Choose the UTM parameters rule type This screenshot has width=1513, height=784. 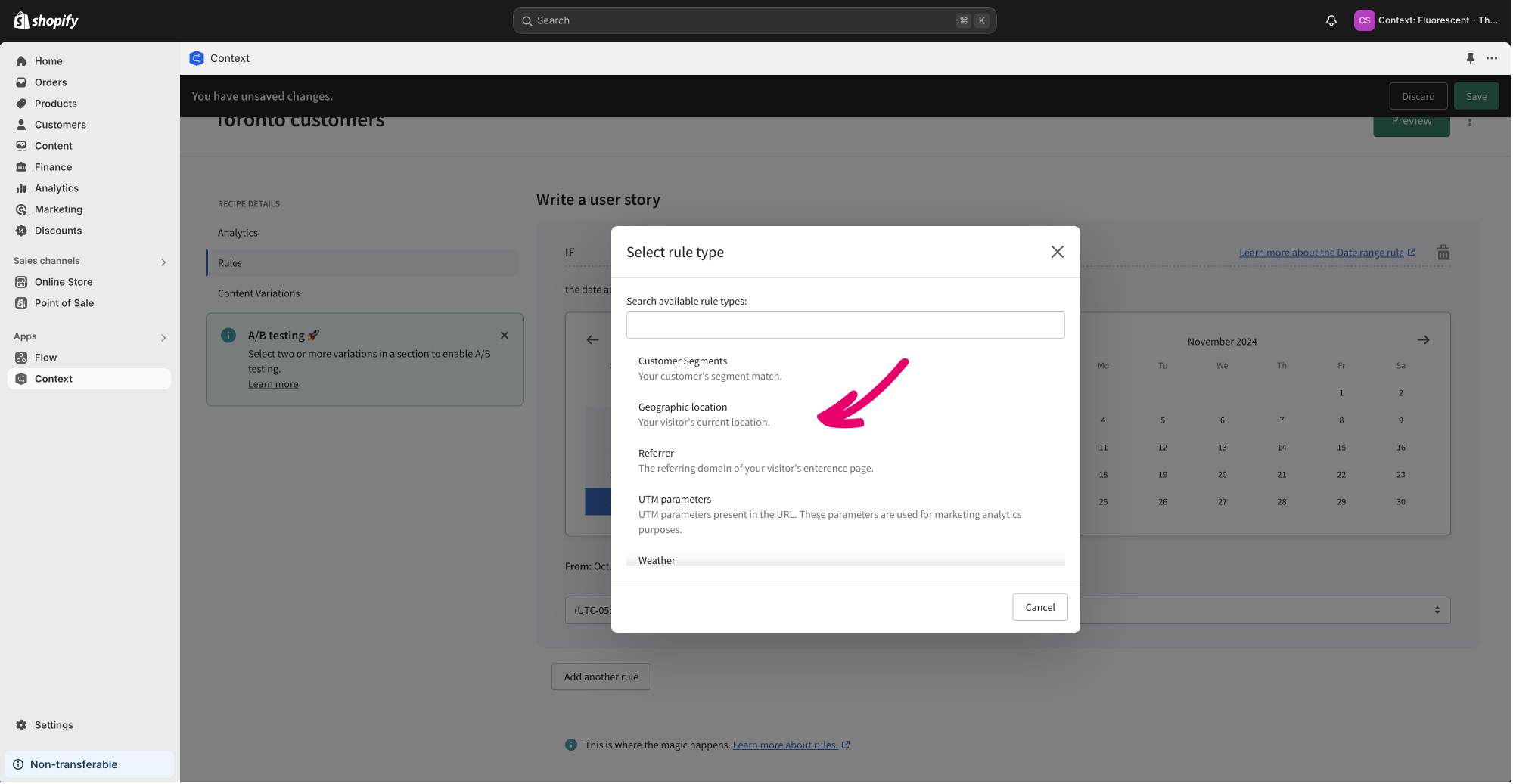pos(674,500)
